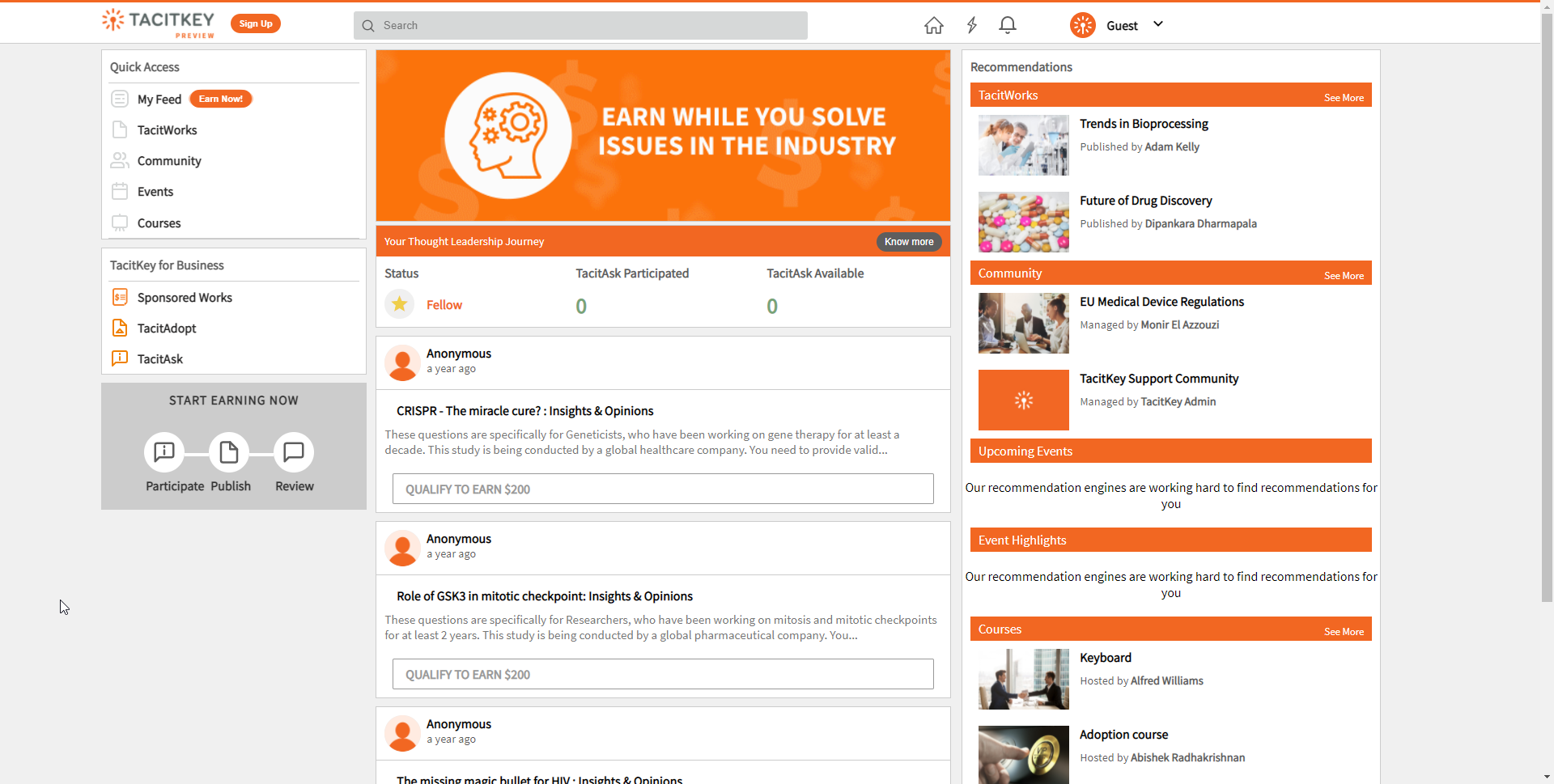Image resolution: width=1554 pixels, height=784 pixels.
Task: Open Adoption course title
Action: tap(1124, 735)
